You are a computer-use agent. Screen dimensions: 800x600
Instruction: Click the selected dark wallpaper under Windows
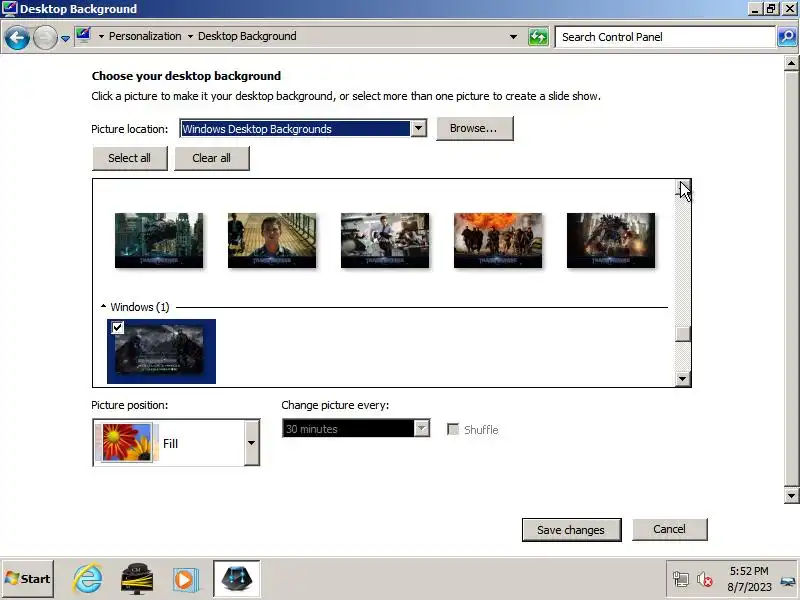pos(161,352)
